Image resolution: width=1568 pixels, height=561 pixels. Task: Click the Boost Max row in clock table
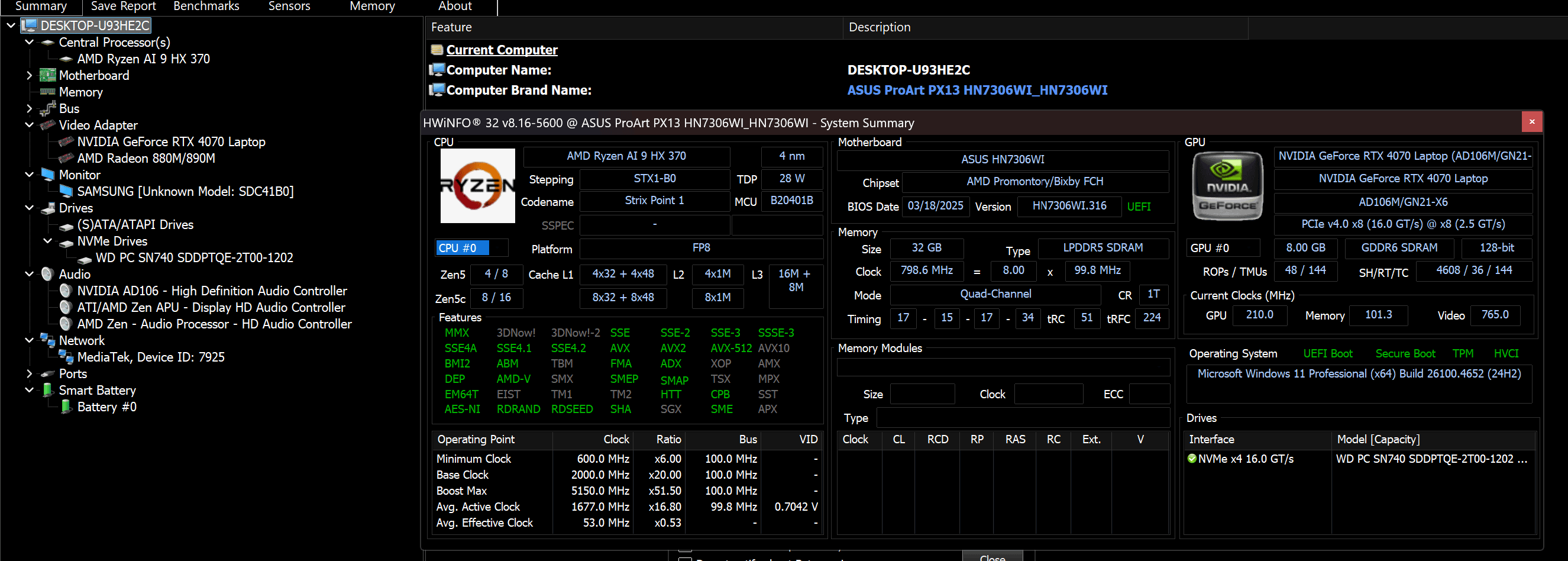point(627,491)
